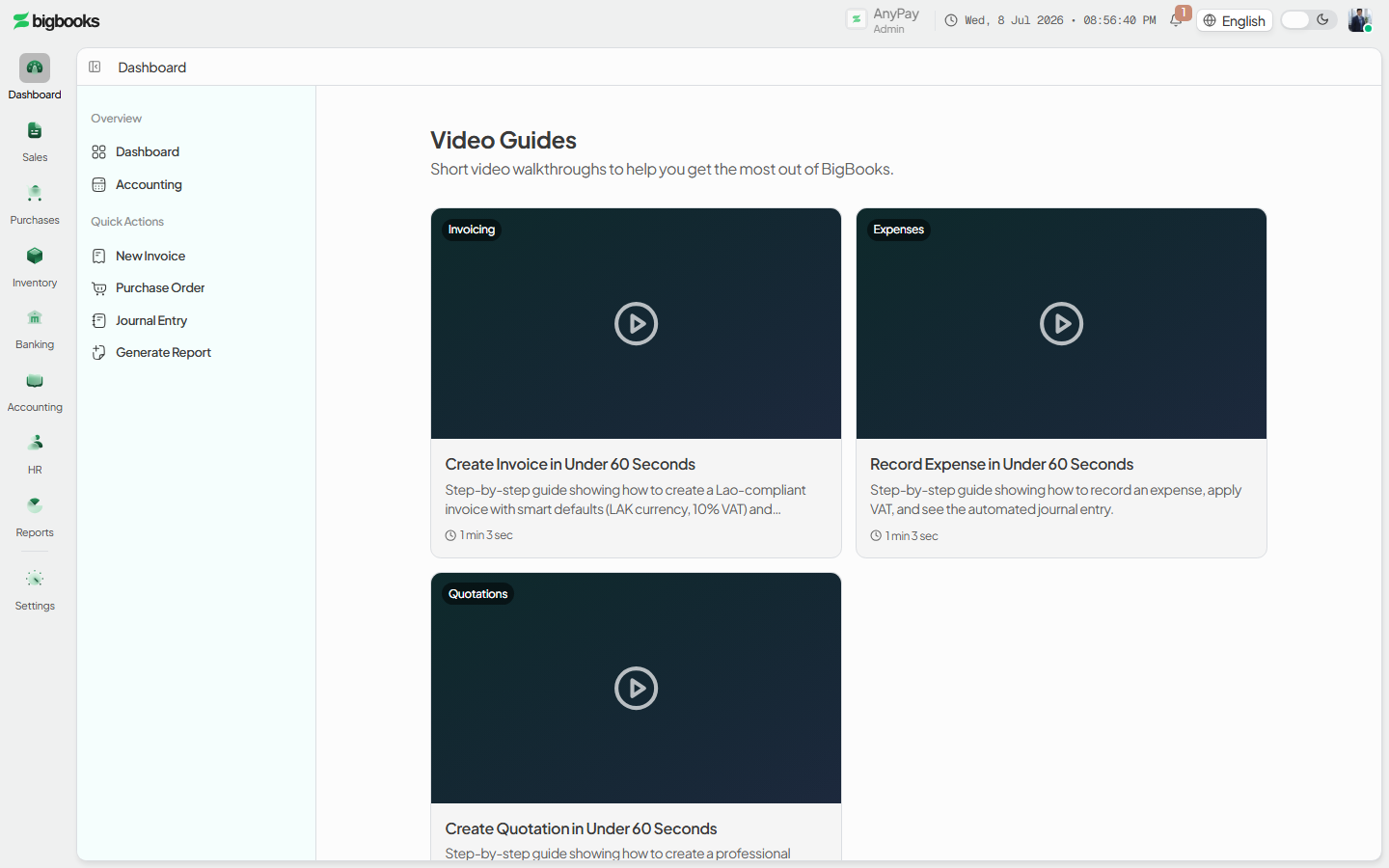Viewport: 1389px width, 868px height.
Task: Click the Invoicing video thumbnail area
Action: [x=636, y=324]
